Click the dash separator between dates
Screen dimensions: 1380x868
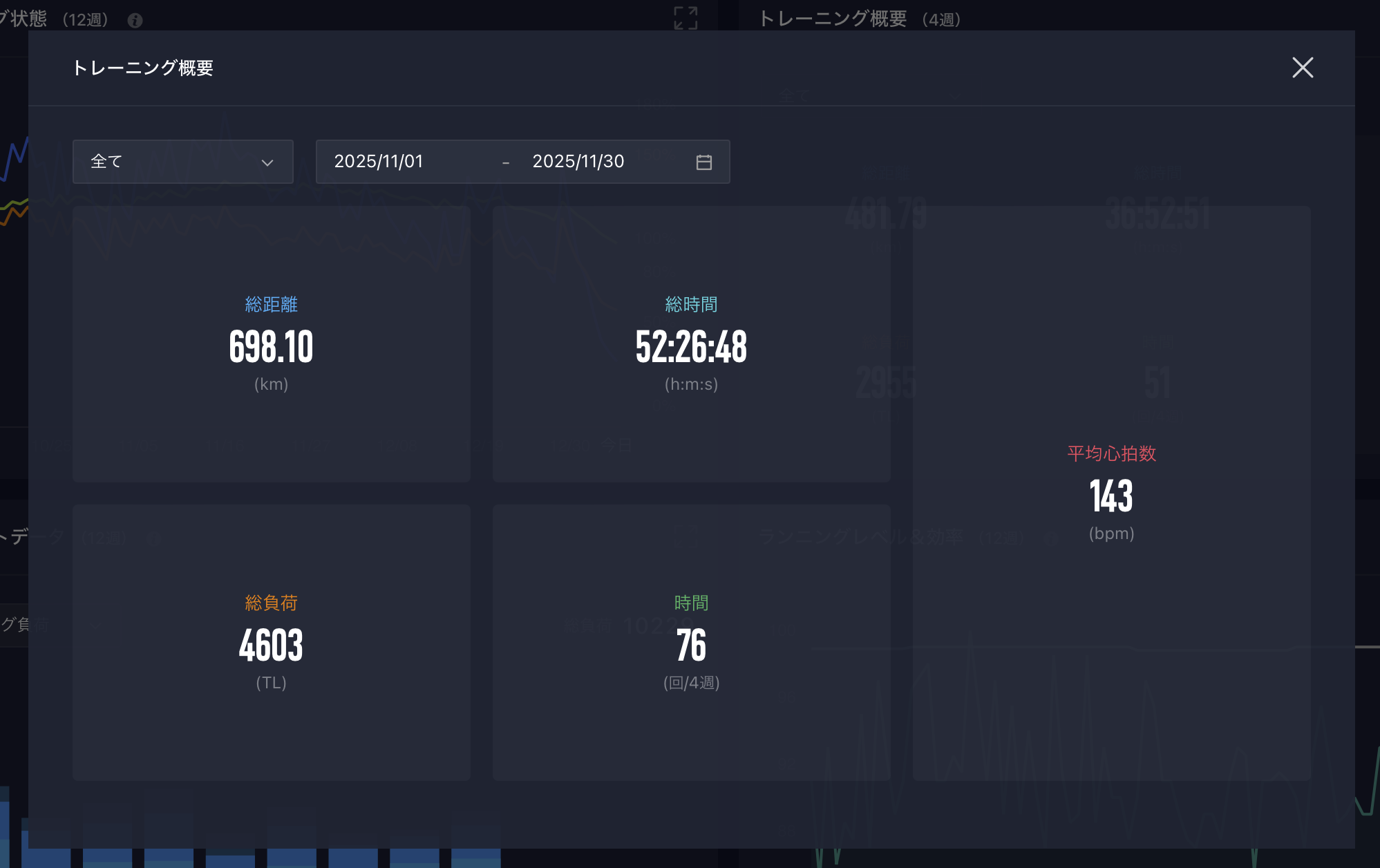pyautogui.click(x=506, y=162)
